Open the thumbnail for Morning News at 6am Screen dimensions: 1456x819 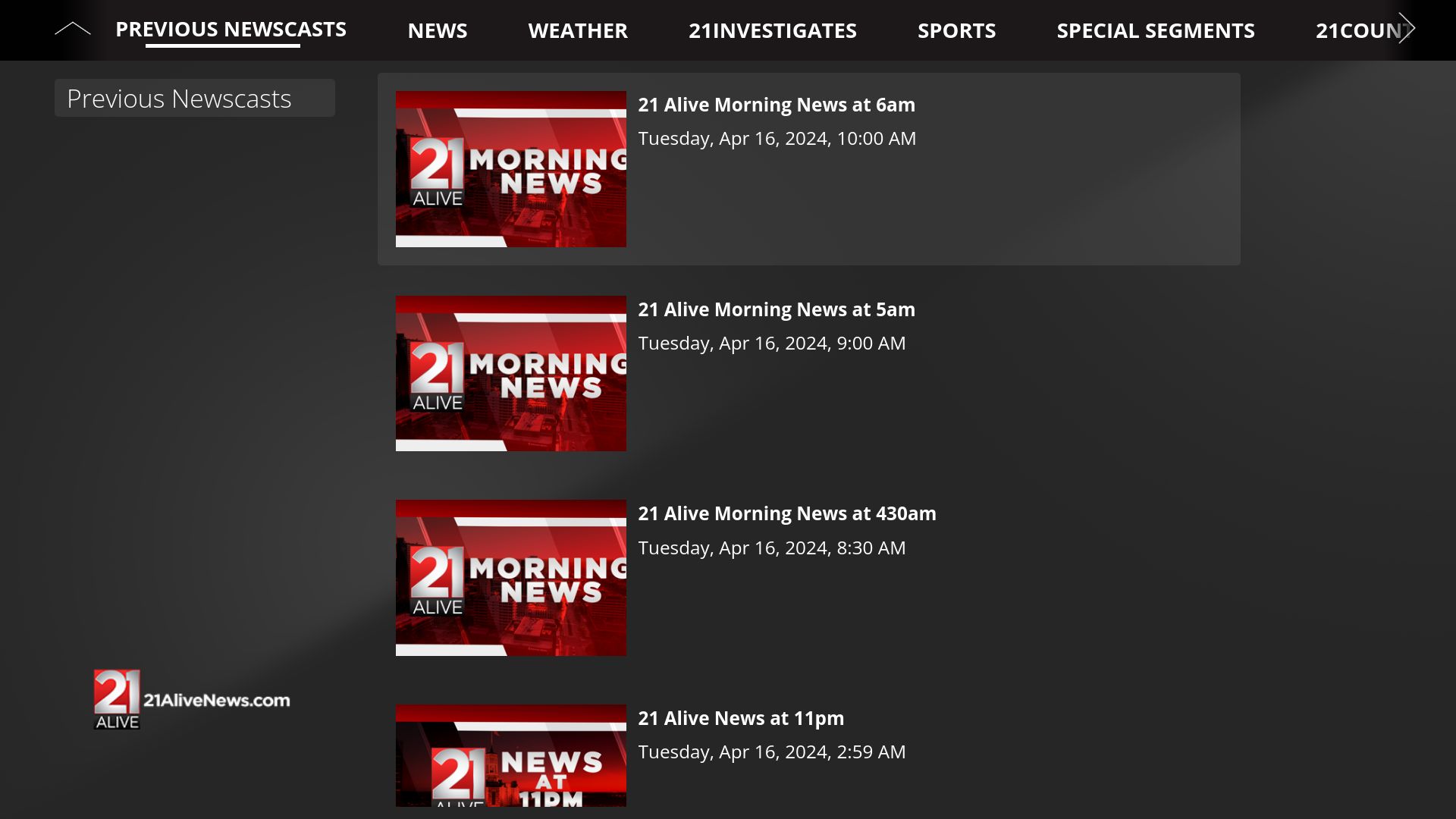(510, 168)
